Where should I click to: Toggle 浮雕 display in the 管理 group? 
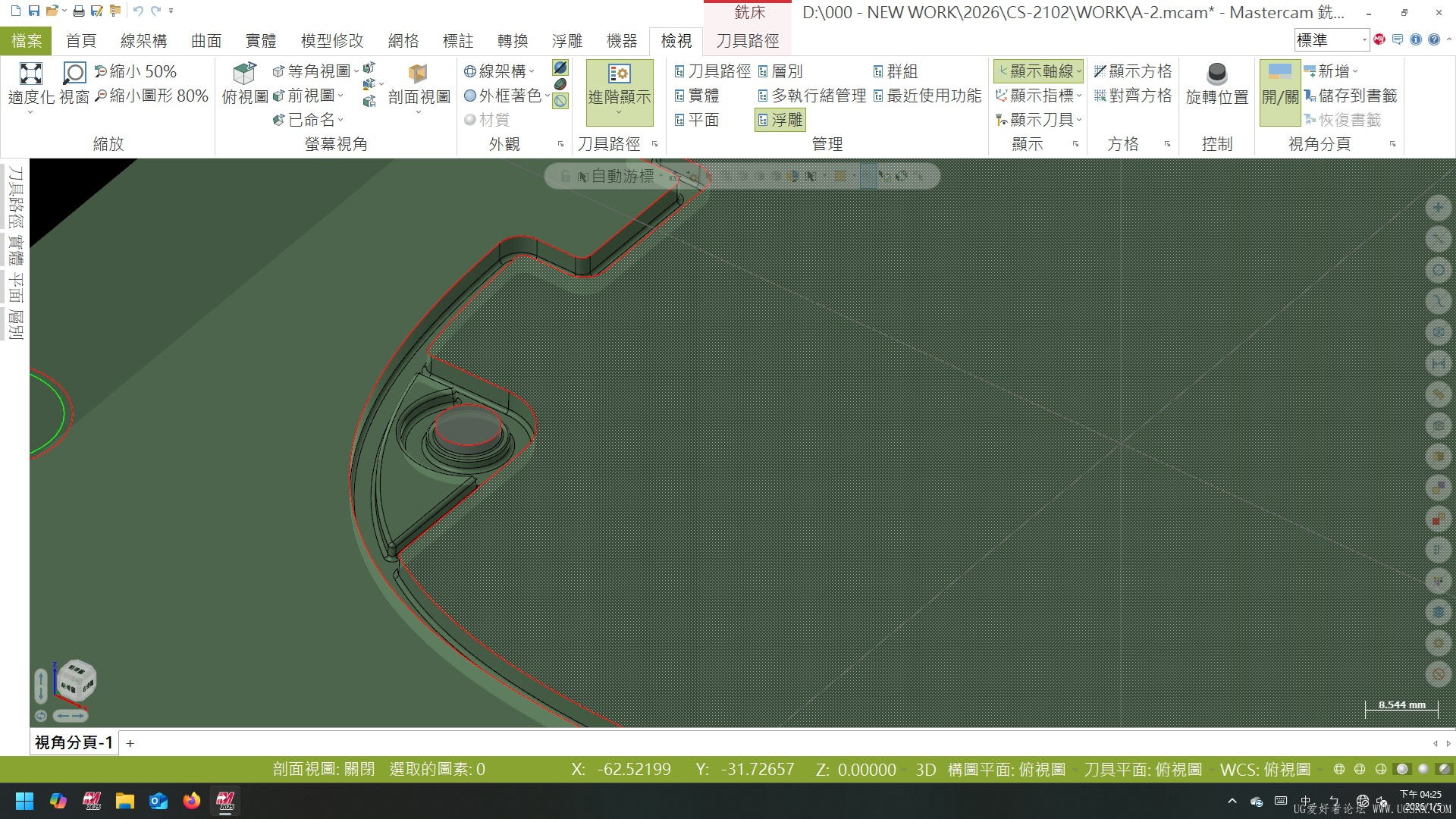[780, 119]
